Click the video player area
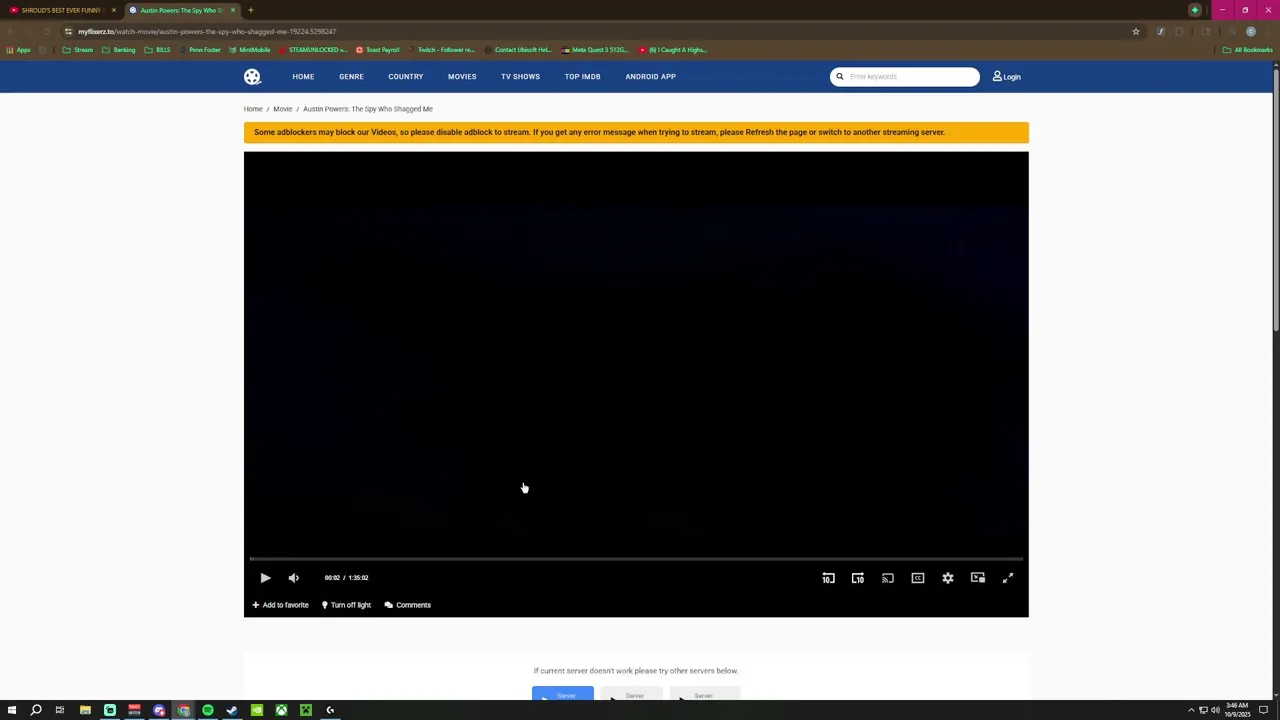The height and width of the screenshot is (720, 1280). 636,355
